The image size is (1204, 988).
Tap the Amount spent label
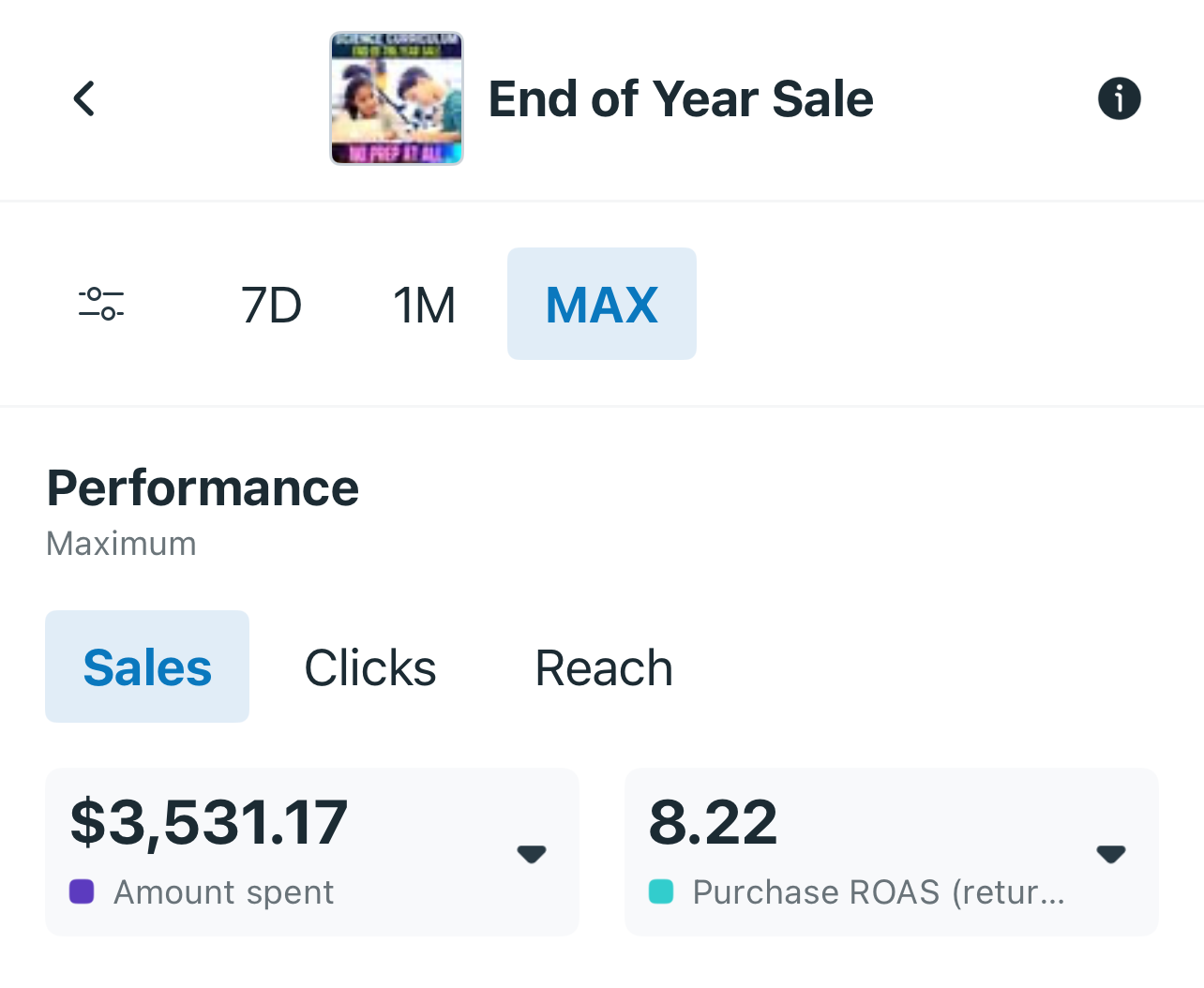pyautogui.click(x=223, y=892)
